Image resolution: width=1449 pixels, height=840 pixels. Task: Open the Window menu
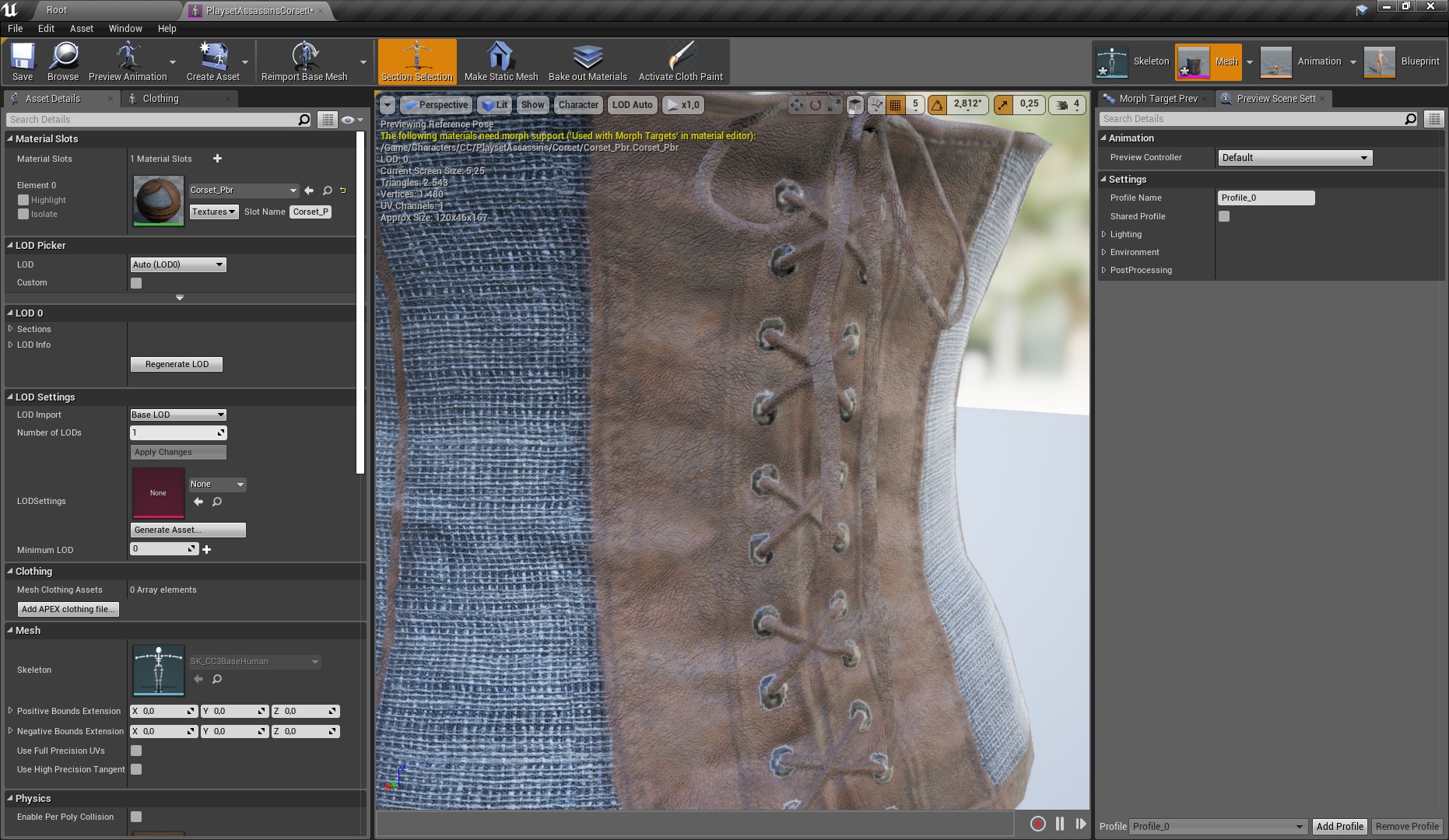pyautogui.click(x=125, y=28)
